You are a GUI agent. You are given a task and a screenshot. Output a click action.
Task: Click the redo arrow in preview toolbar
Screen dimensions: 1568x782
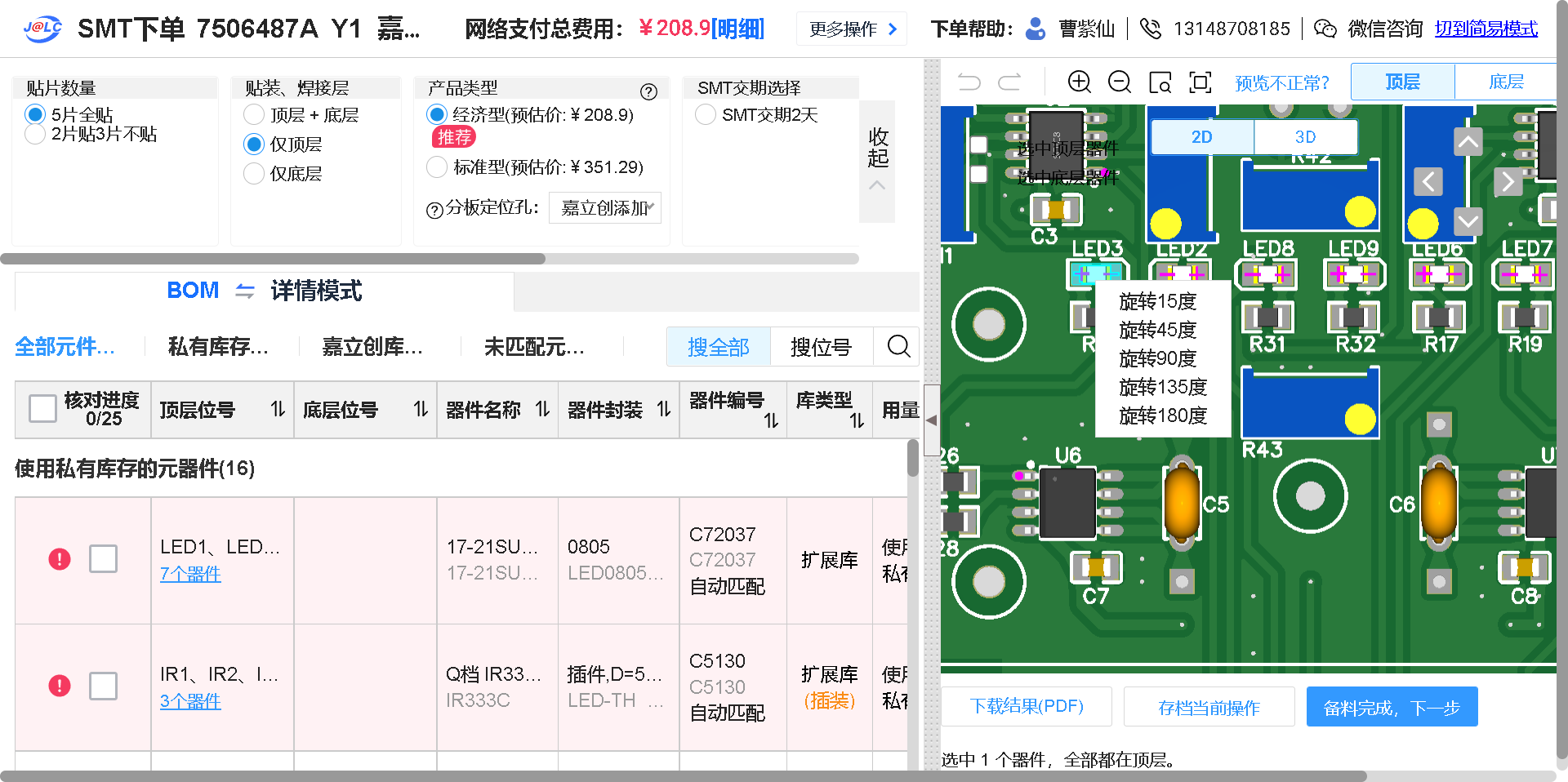tap(1010, 82)
